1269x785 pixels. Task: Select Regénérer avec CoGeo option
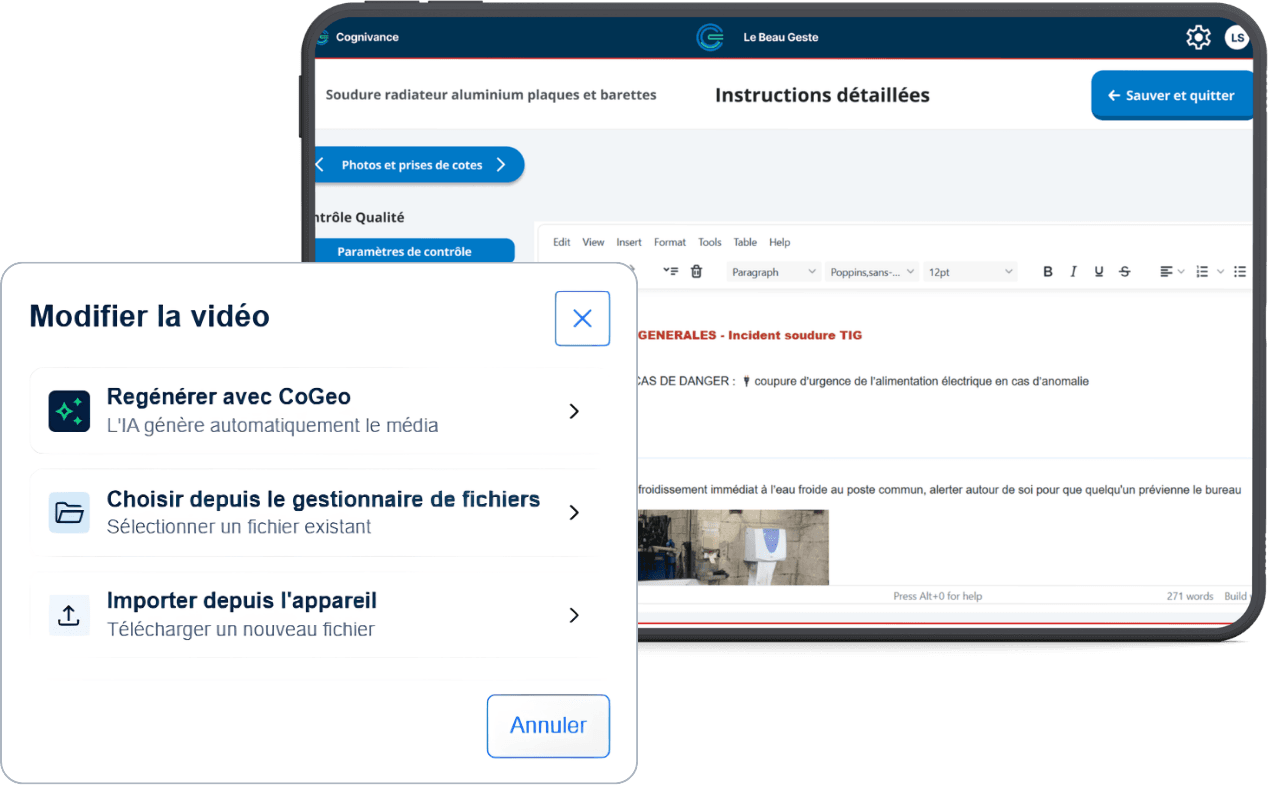coord(314,411)
